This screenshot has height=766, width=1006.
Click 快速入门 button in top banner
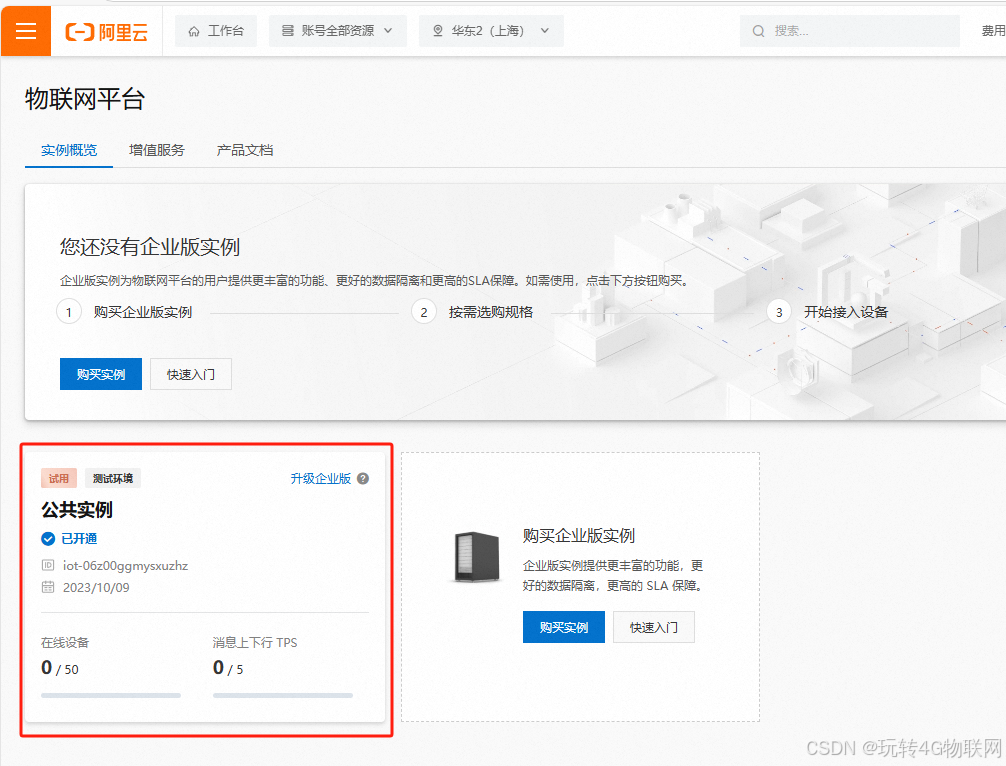click(191, 374)
